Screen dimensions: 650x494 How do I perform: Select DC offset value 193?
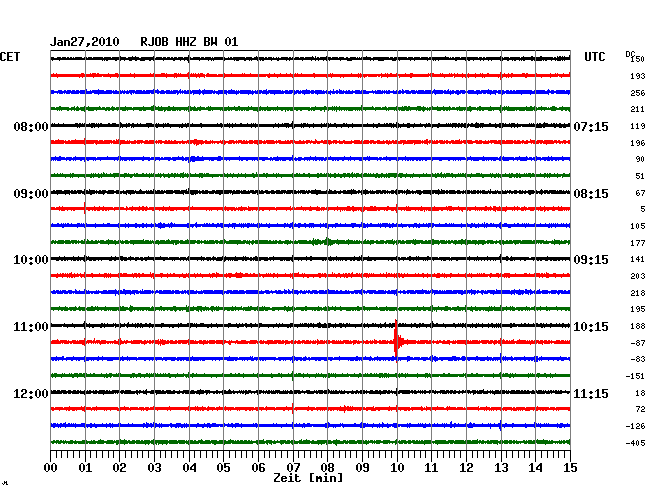tap(638, 76)
